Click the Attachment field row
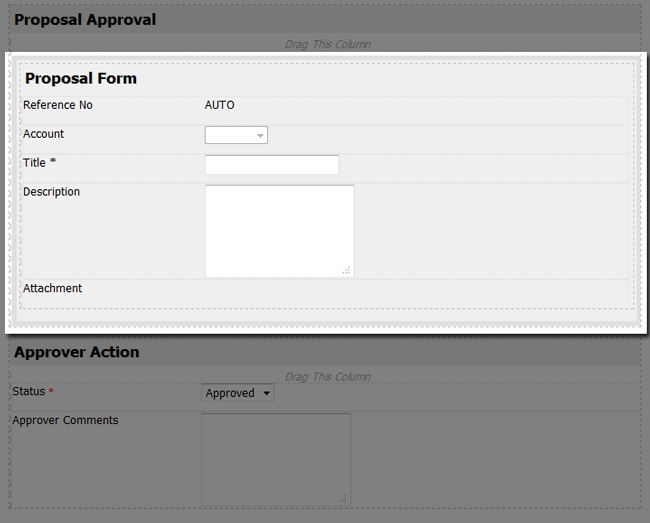This screenshot has height=523, width=650. tap(53, 288)
